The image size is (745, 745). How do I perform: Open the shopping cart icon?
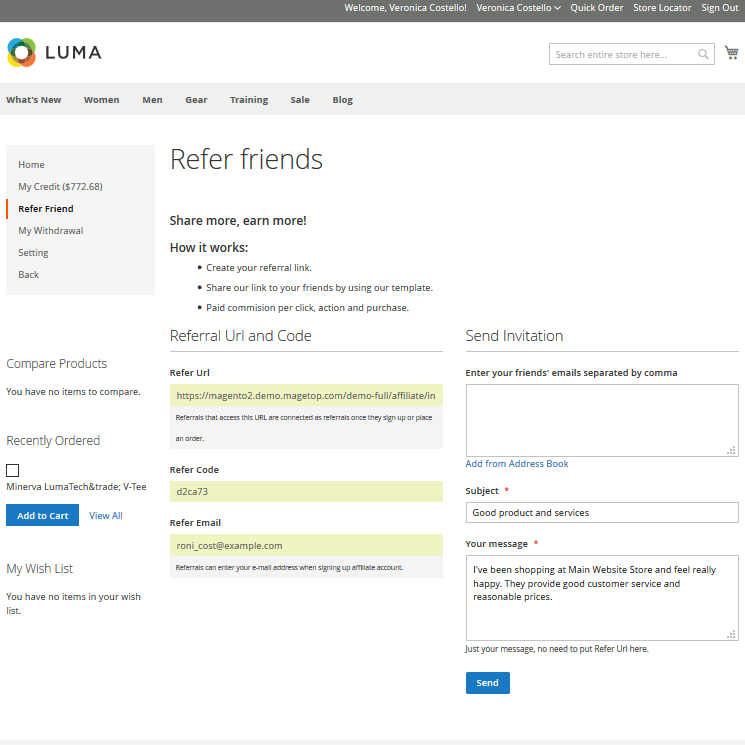coord(732,53)
